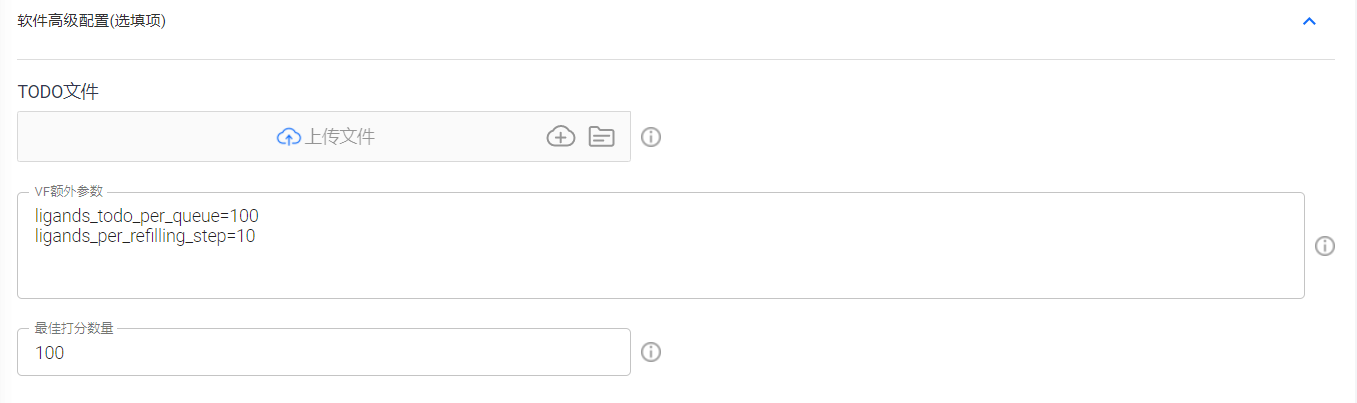Click the value 100 in 最佳打分数量
The width and height of the screenshot is (1357, 403).
pyautogui.click(x=49, y=353)
